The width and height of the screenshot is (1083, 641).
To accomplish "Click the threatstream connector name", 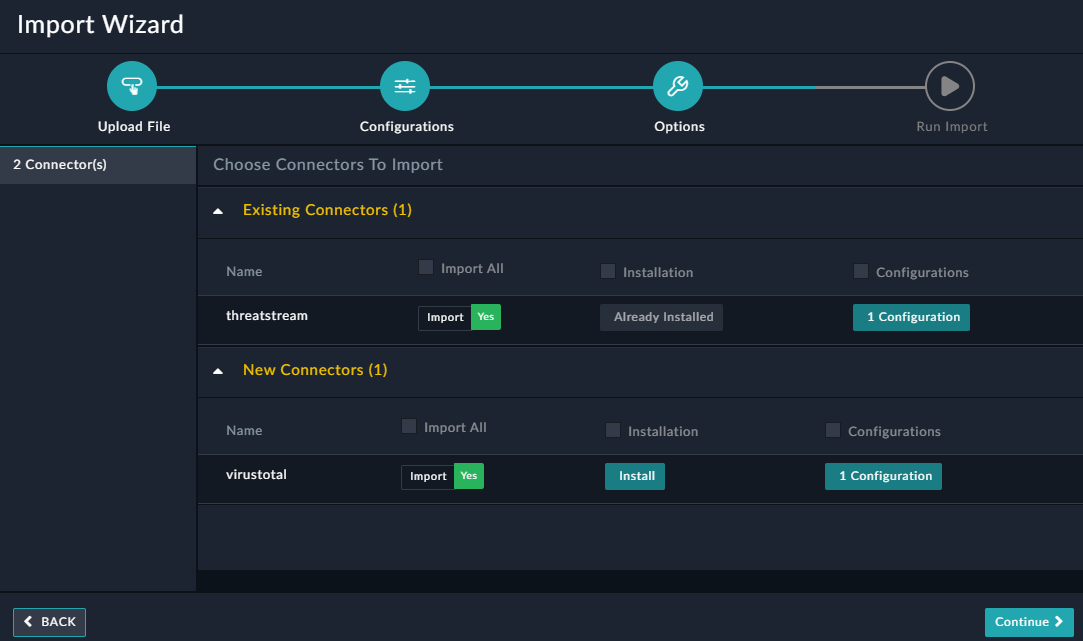I will (x=267, y=316).
